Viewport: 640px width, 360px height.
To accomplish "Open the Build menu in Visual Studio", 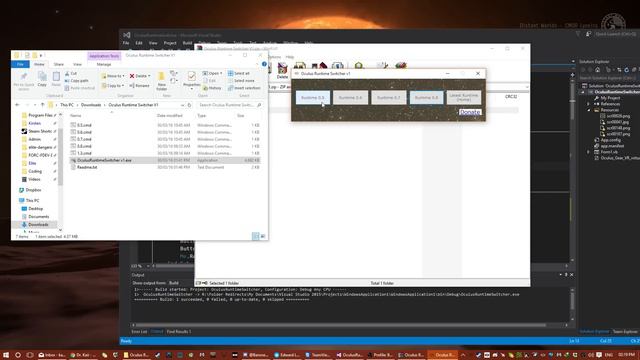I will [187, 43].
